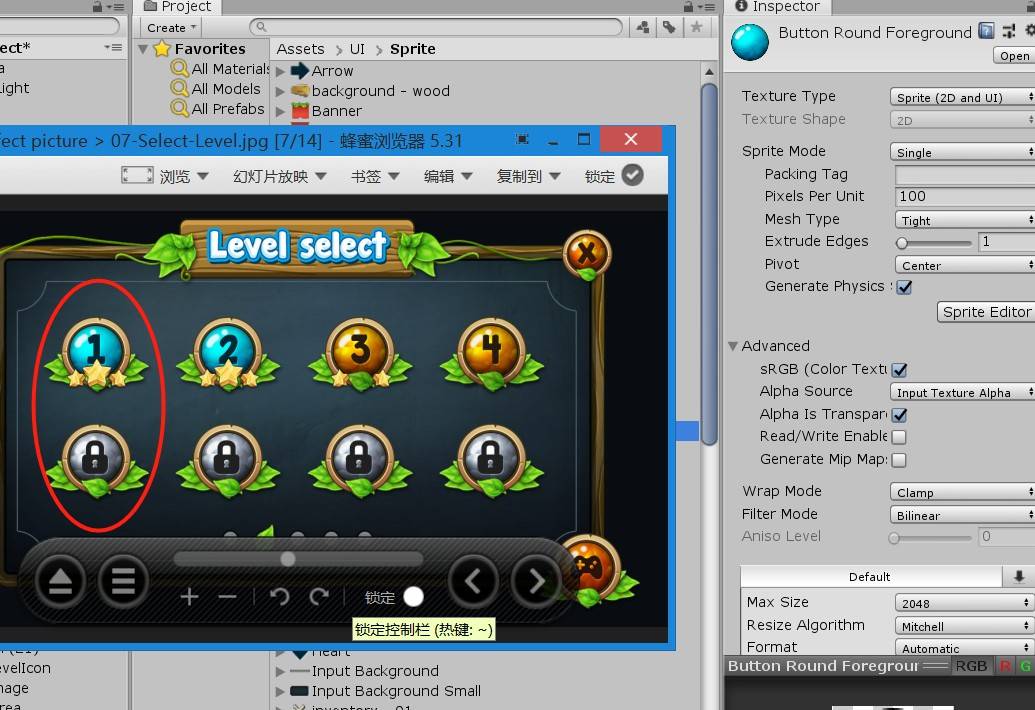
Task: Select the All Models favorites search
Action: point(216,88)
